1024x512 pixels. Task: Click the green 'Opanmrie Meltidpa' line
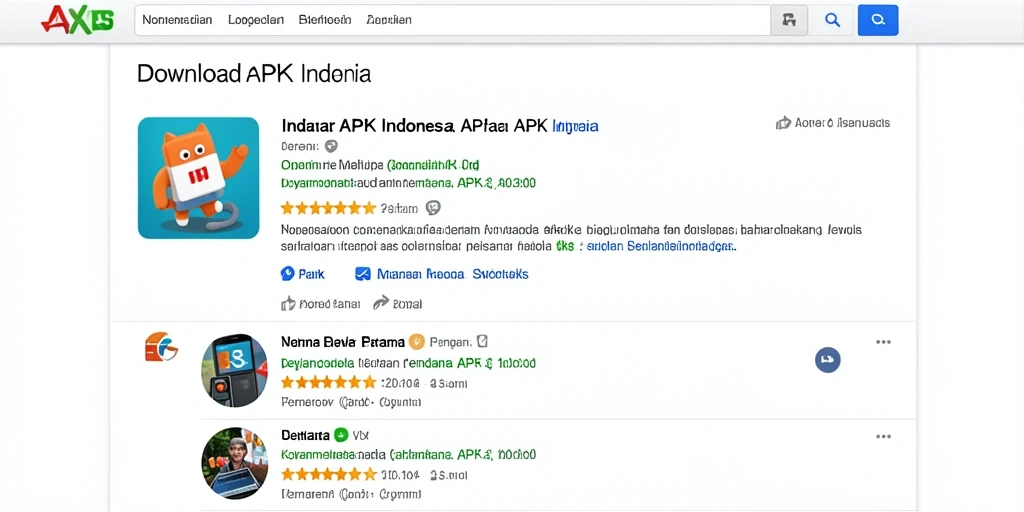click(380, 165)
